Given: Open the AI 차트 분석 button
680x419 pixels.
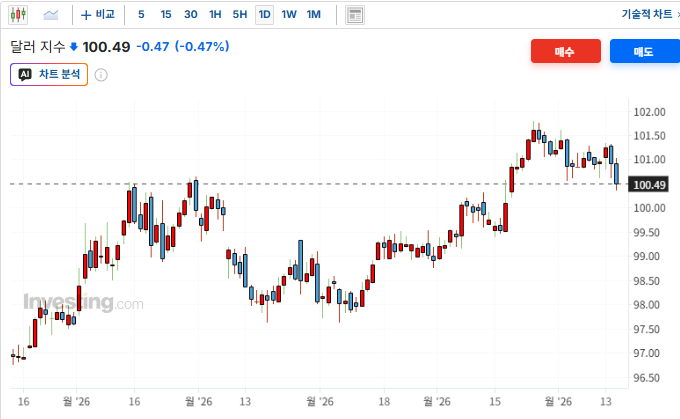Looking at the screenshot, I should pos(49,74).
